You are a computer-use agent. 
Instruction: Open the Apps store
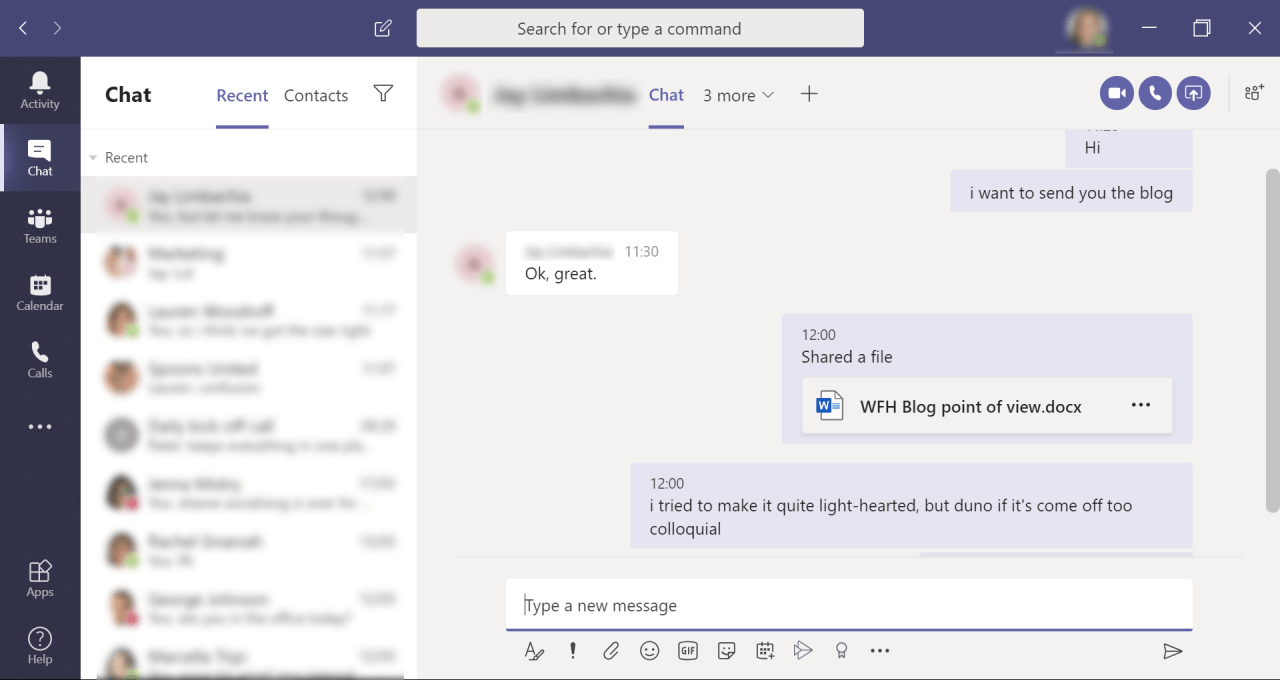[40, 579]
